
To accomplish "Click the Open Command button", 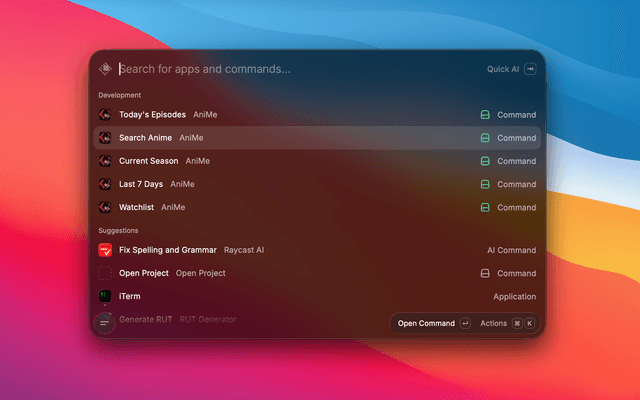I will coord(433,323).
